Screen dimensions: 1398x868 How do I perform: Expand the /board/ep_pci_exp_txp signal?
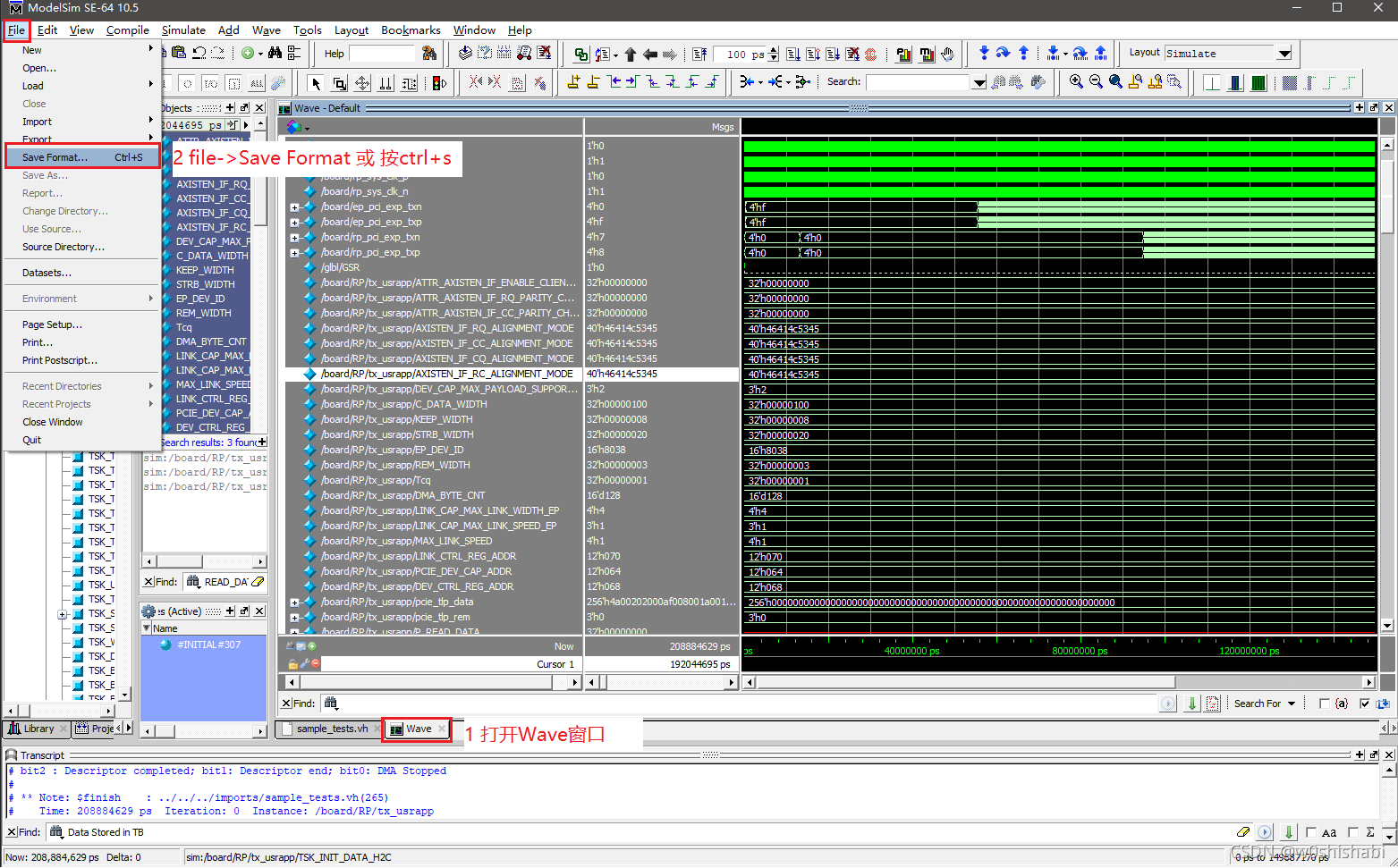(294, 223)
